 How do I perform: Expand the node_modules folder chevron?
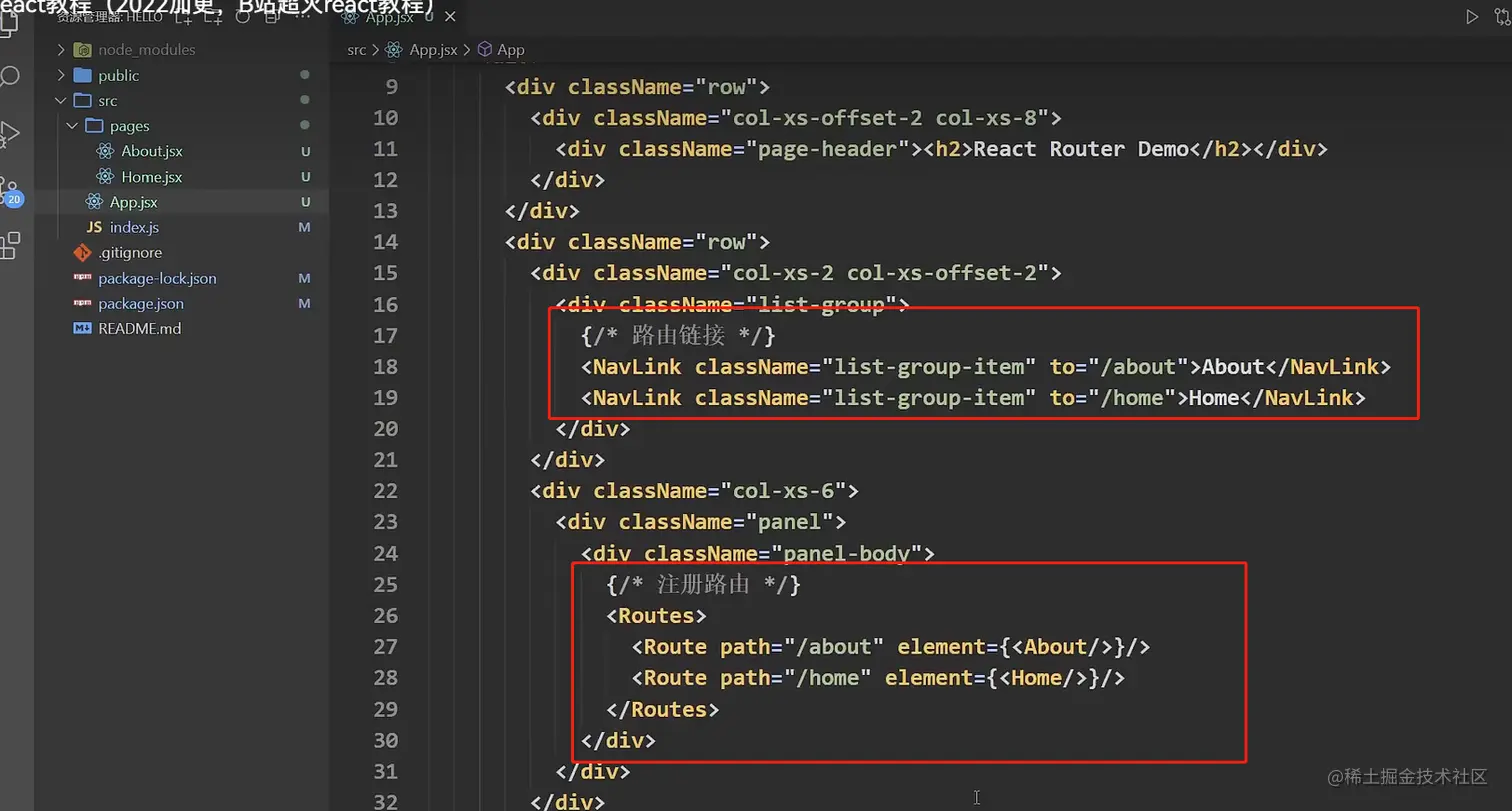pos(61,50)
